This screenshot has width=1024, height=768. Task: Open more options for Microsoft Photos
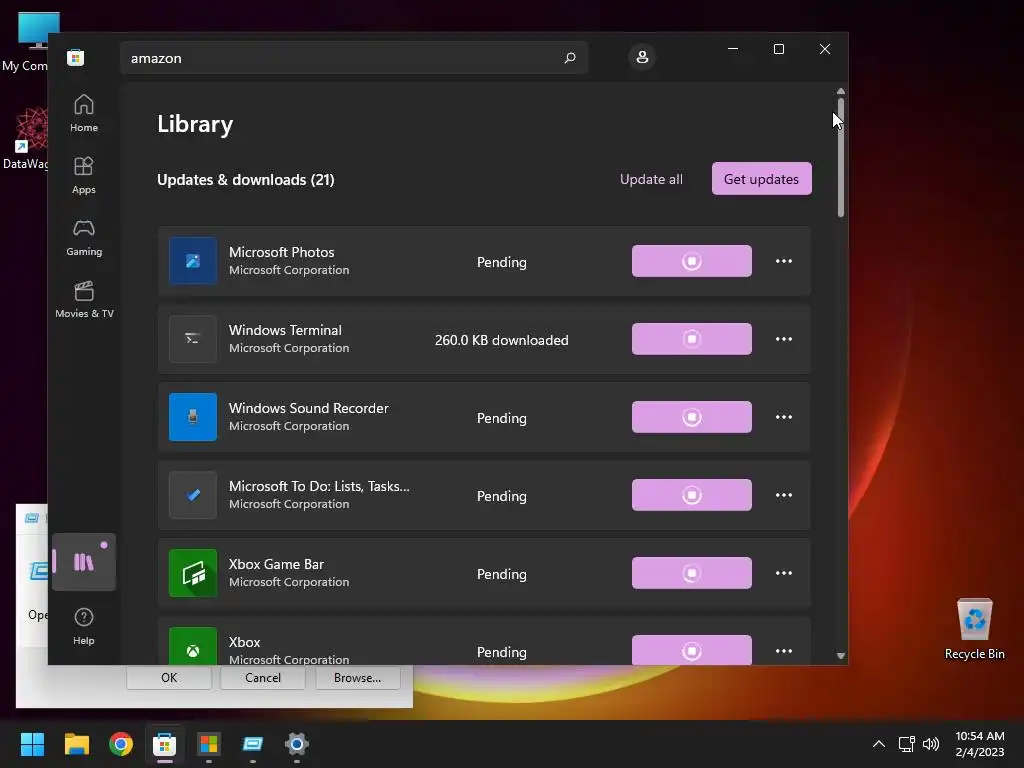coord(784,261)
